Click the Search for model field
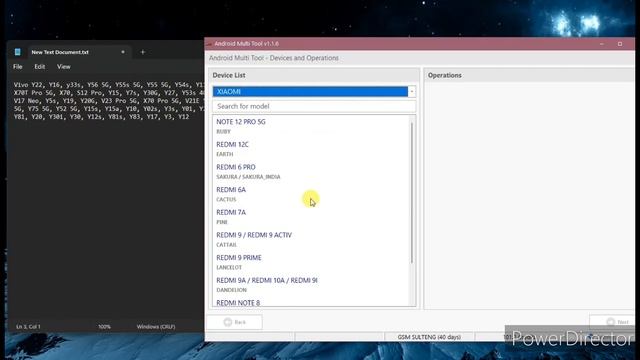 tap(314, 106)
